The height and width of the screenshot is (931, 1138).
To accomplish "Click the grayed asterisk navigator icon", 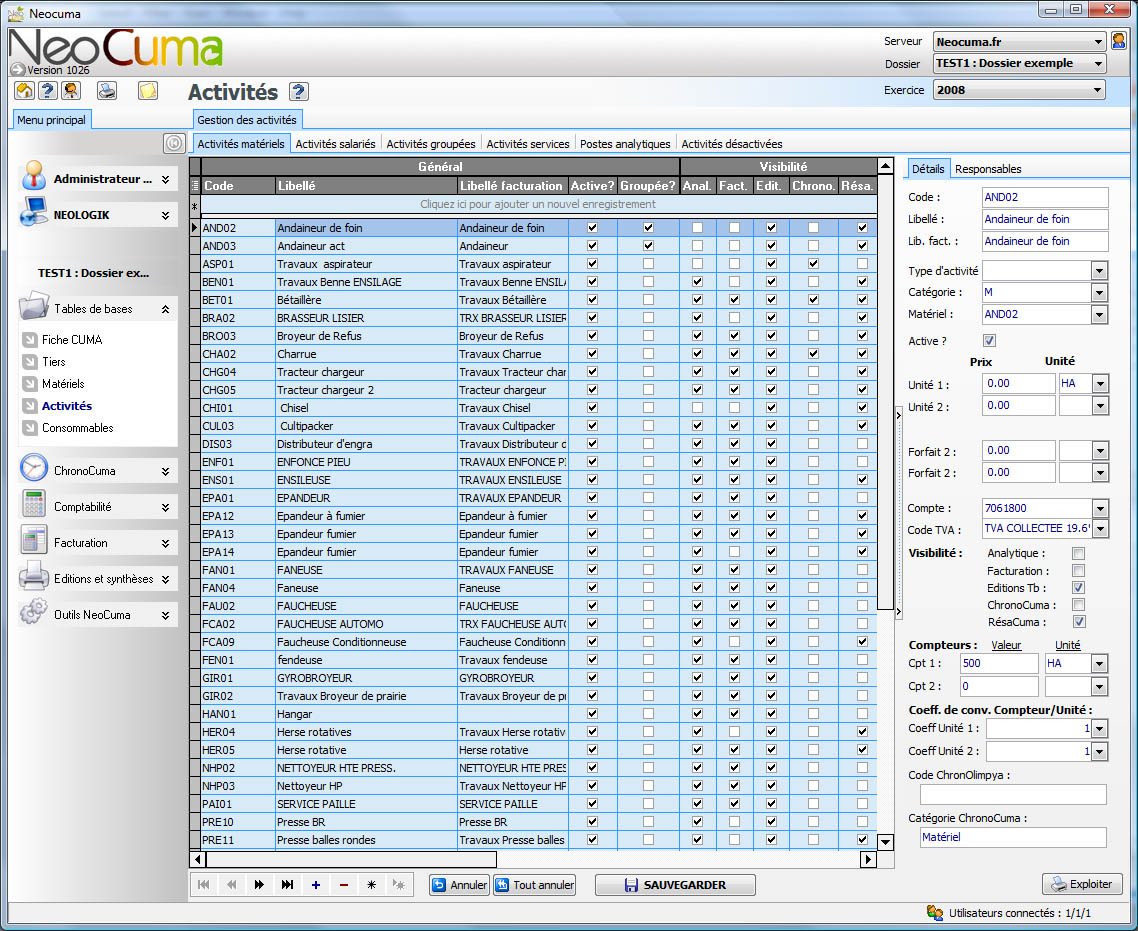I will pos(398,885).
